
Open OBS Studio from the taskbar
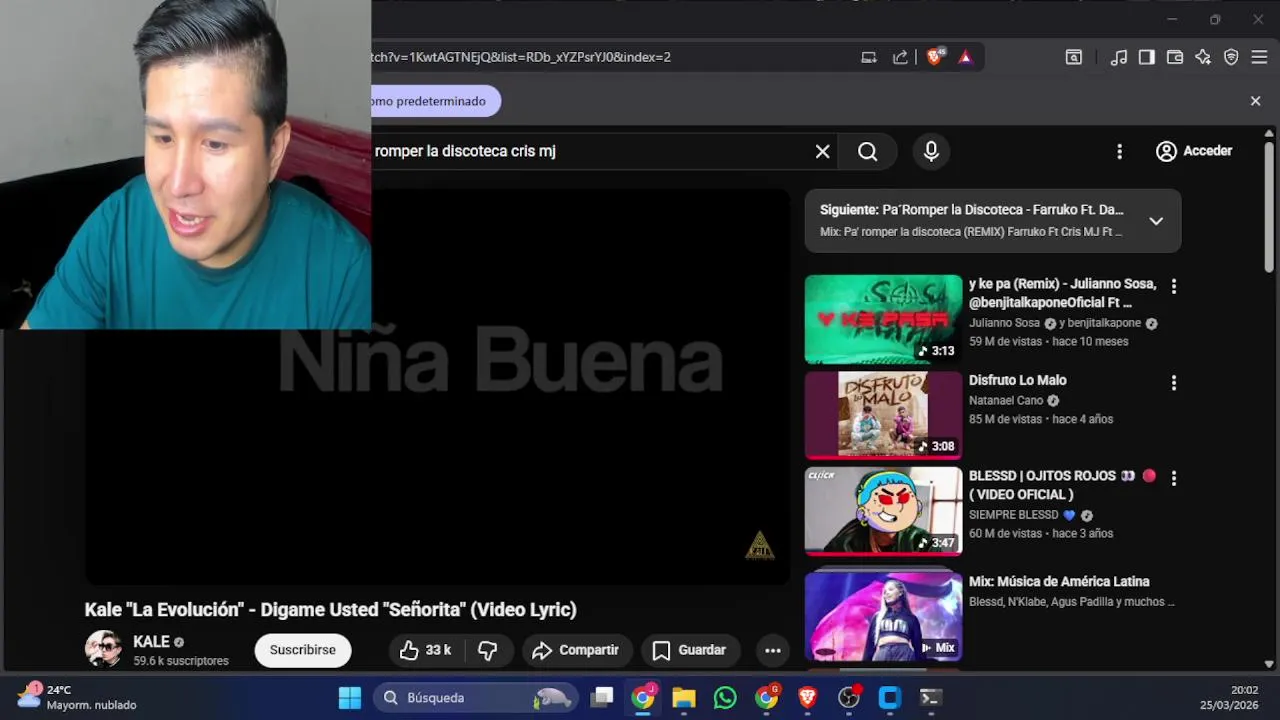pos(848,698)
